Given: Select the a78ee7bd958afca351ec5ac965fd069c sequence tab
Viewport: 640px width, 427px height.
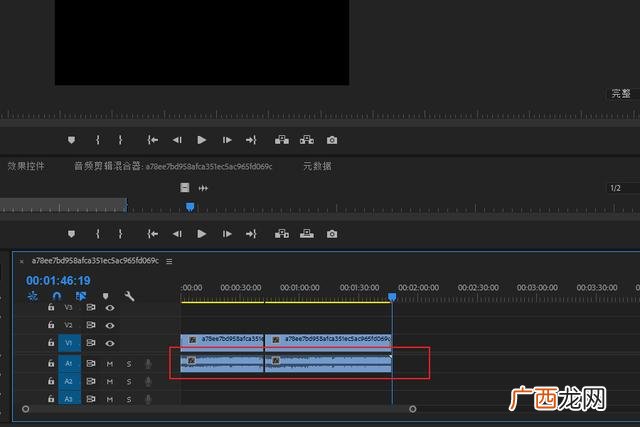Looking at the screenshot, I should (x=95, y=261).
